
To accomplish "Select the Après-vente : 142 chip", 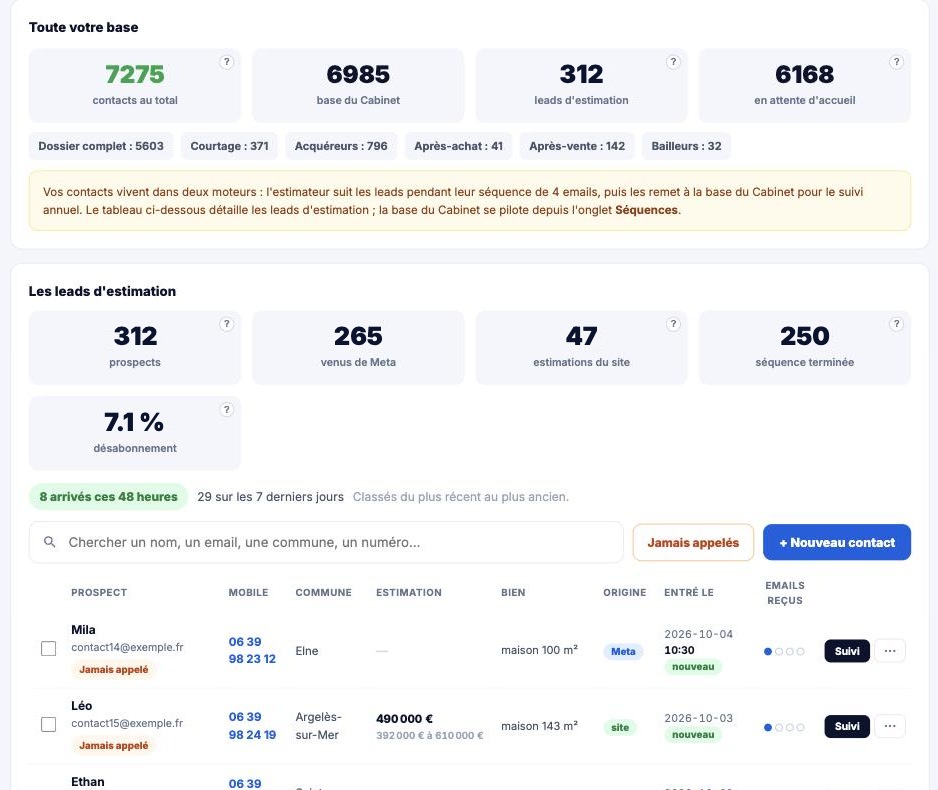I will click(x=577, y=146).
